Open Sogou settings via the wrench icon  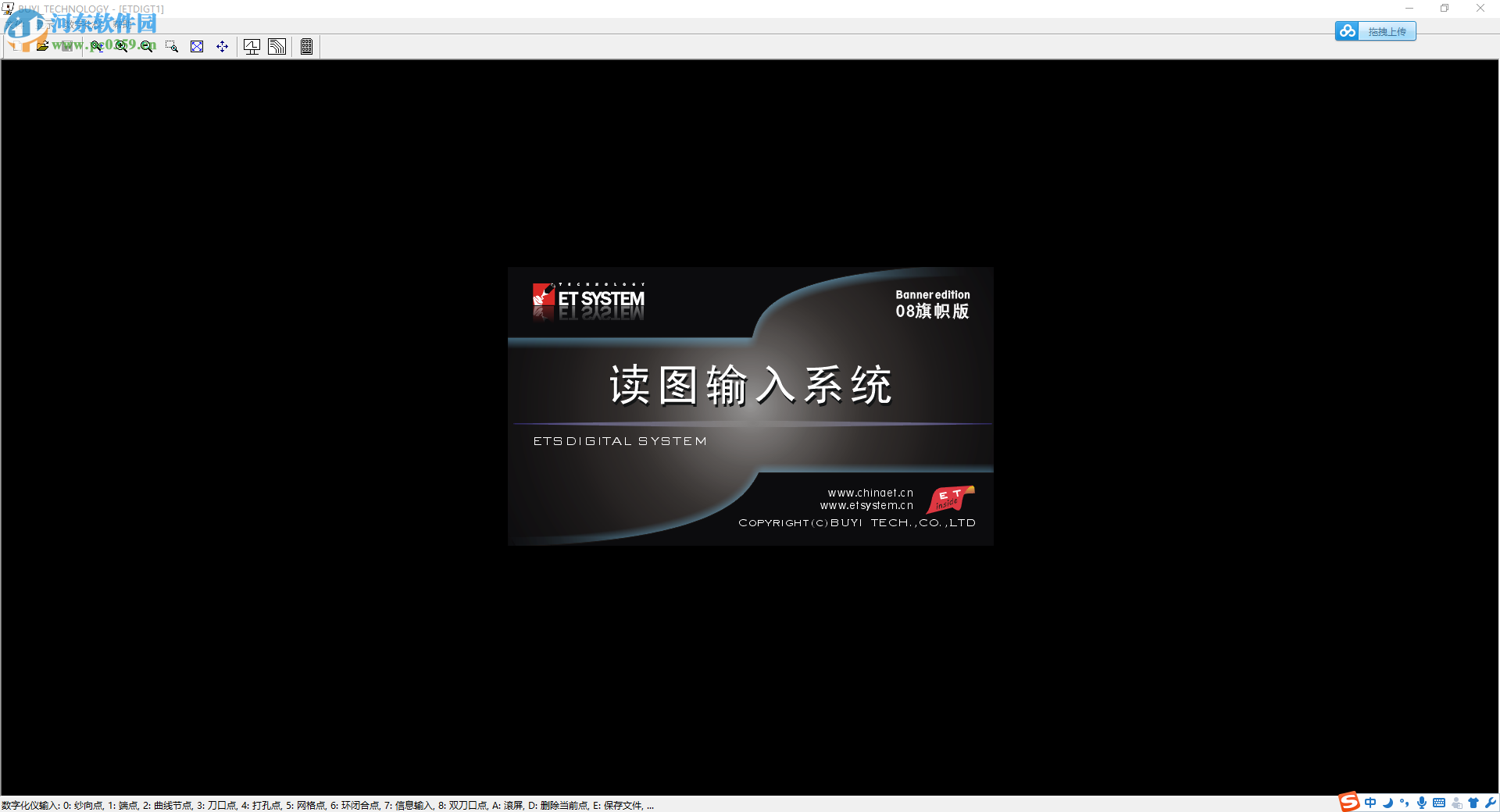(x=1491, y=803)
